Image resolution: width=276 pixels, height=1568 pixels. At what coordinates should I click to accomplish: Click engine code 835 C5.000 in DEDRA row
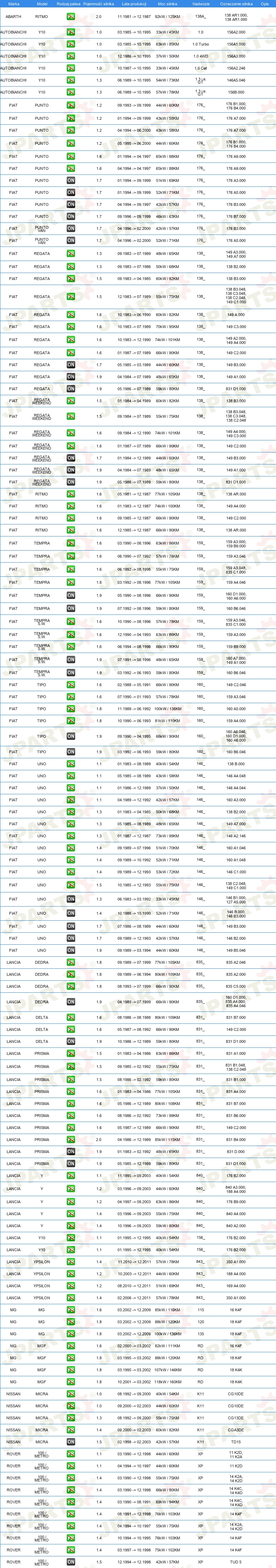pyautogui.click(x=236, y=986)
